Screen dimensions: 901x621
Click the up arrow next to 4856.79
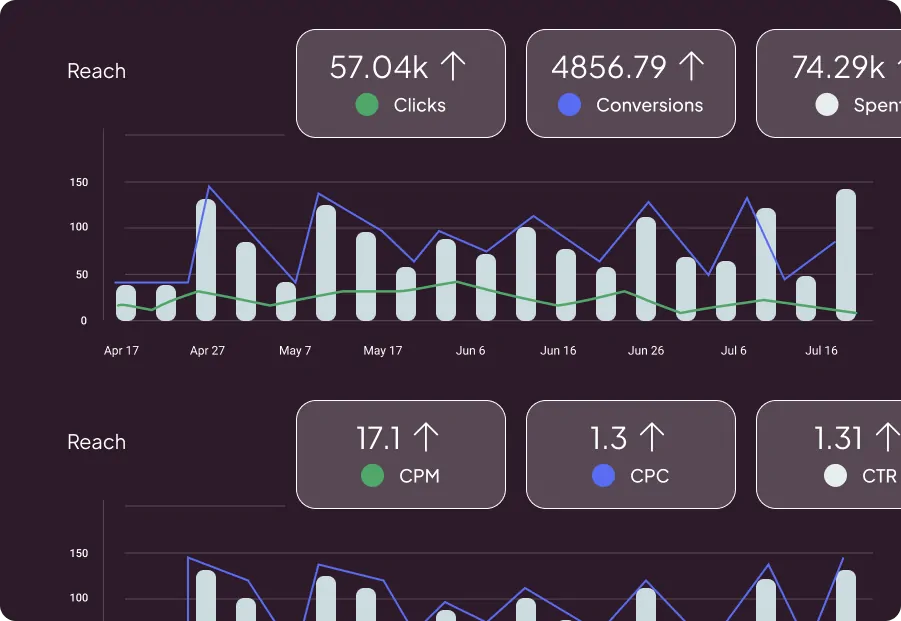pos(691,67)
